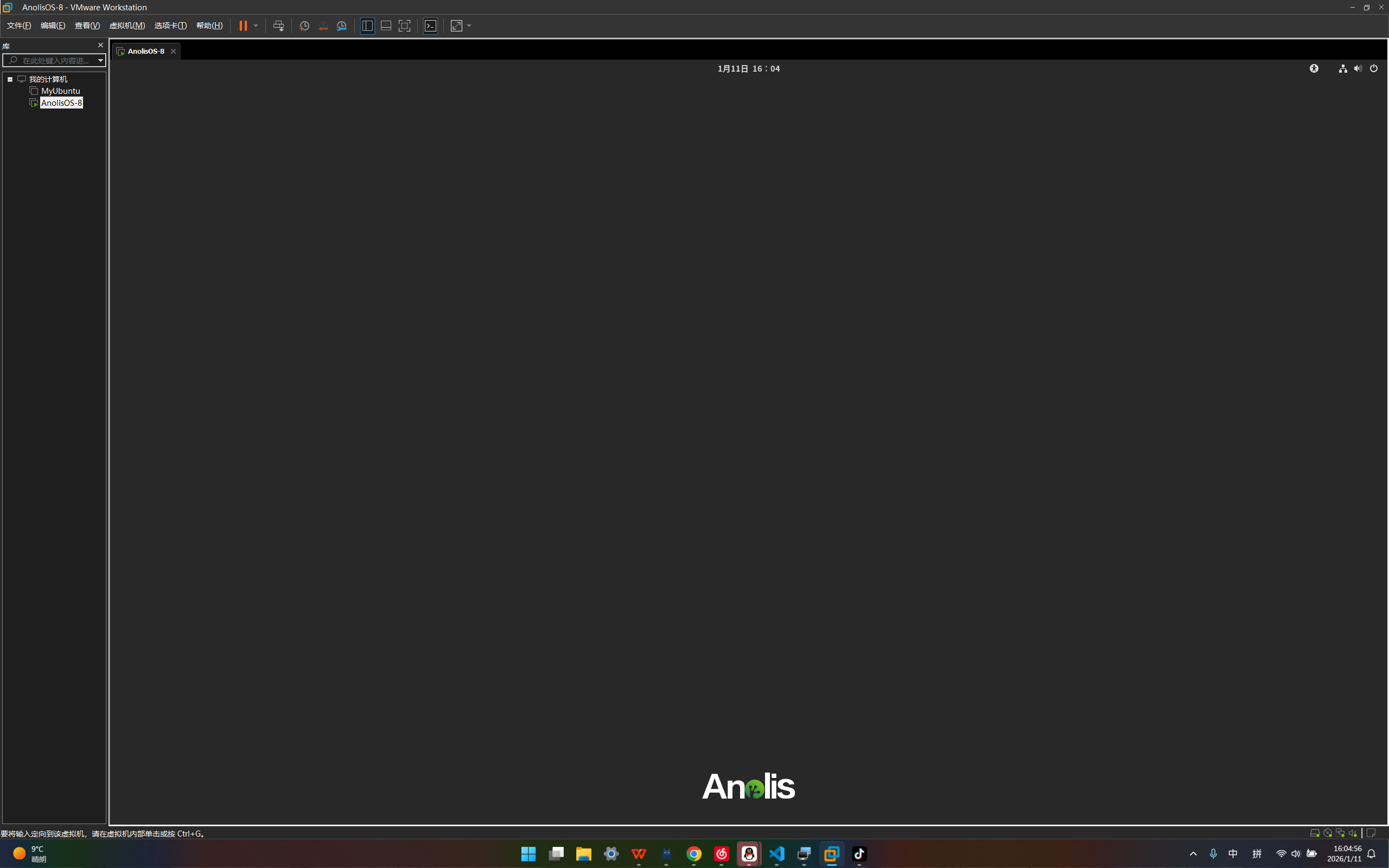Take a snapshot of the VM
The image size is (1389, 868).
304,26
